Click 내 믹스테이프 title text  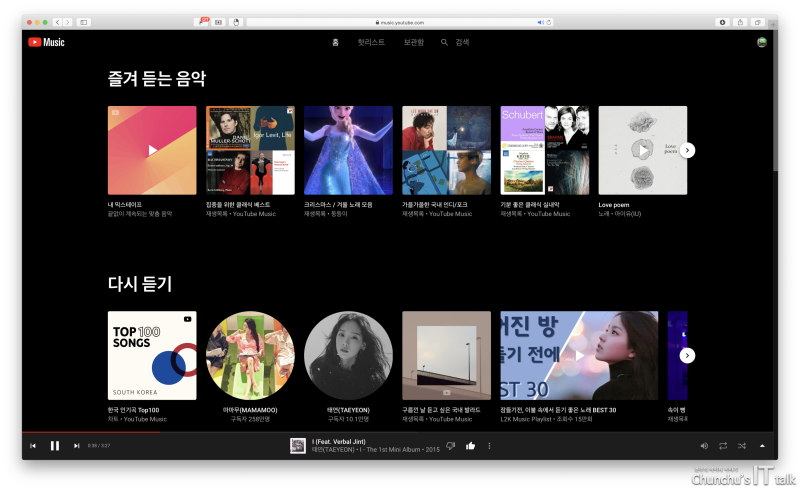(124, 205)
